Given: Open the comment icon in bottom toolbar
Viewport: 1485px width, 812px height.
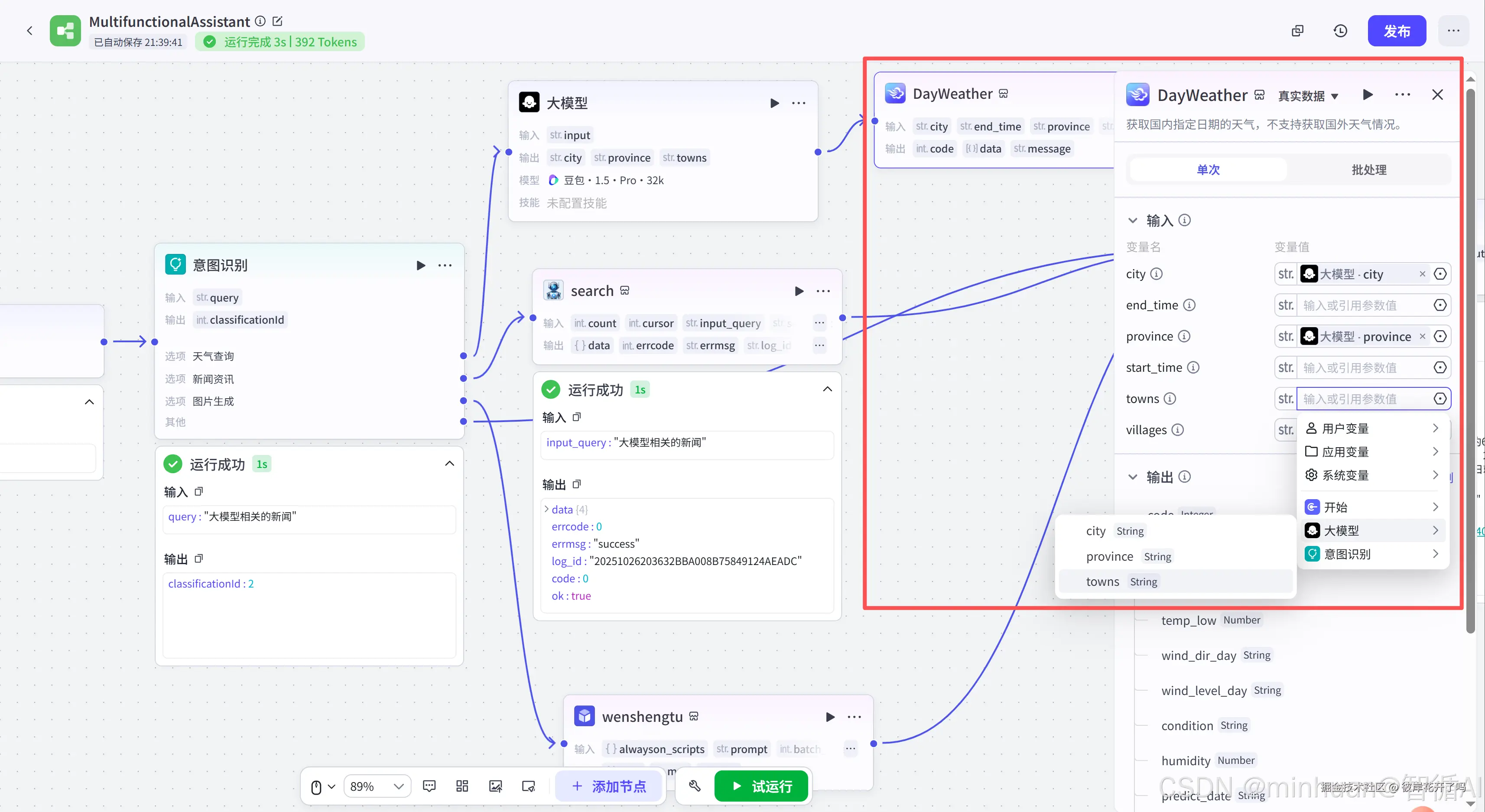Looking at the screenshot, I should click(x=429, y=786).
